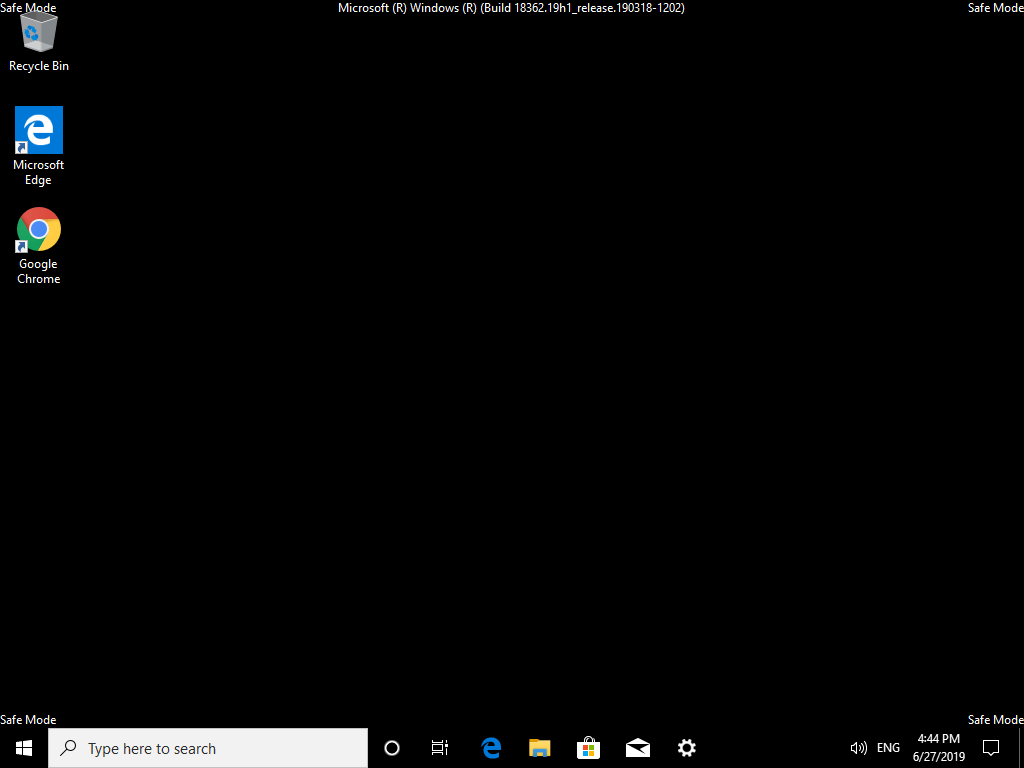Launch File Explorer from the taskbar
This screenshot has height=768, width=1024.
(539, 747)
